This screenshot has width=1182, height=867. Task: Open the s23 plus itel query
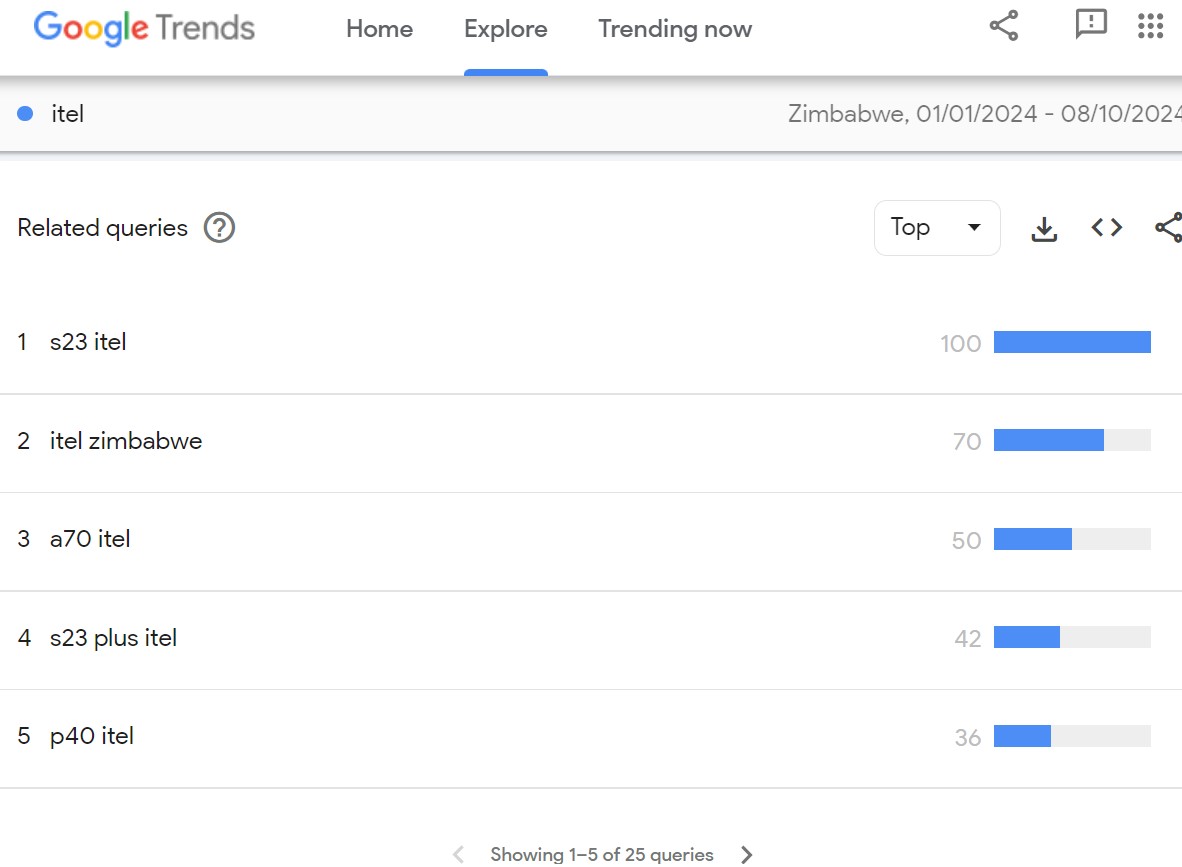tap(113, 638)
